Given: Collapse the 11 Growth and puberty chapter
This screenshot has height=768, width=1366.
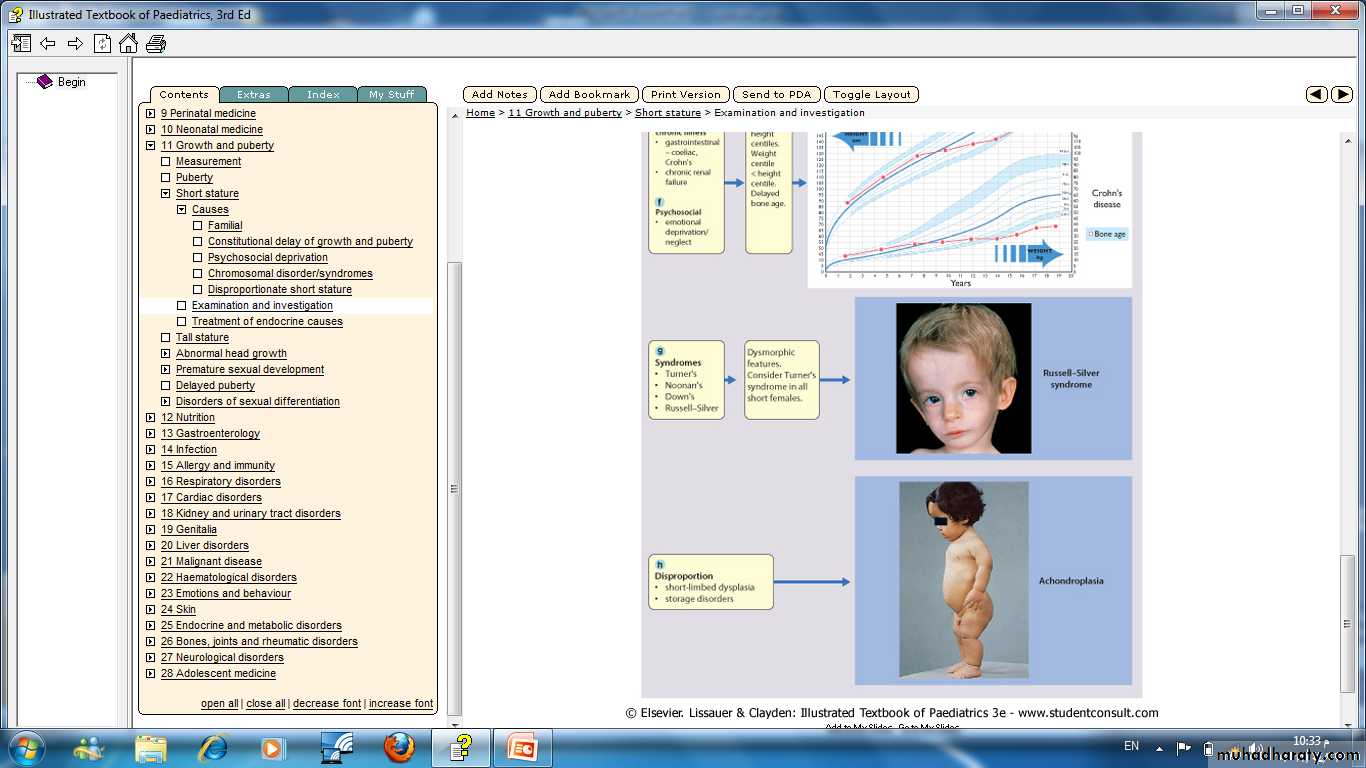Looking at the screenshot, I should pos(150,146).
